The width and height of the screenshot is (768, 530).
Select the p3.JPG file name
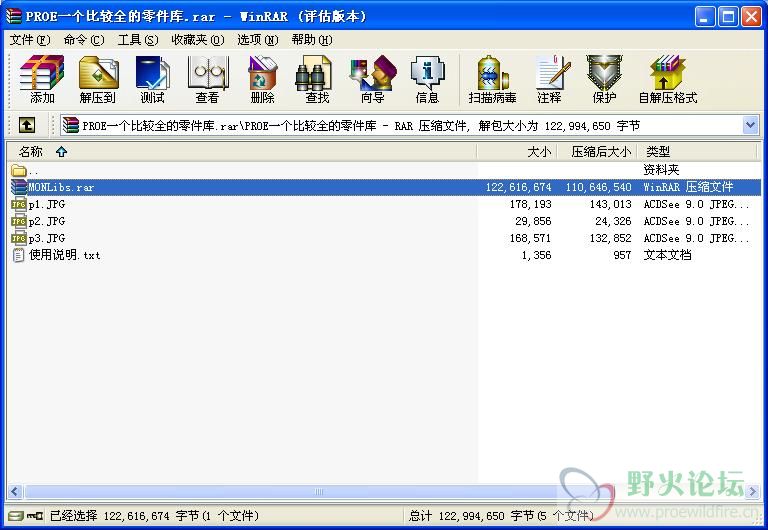[x=47, y=239]
